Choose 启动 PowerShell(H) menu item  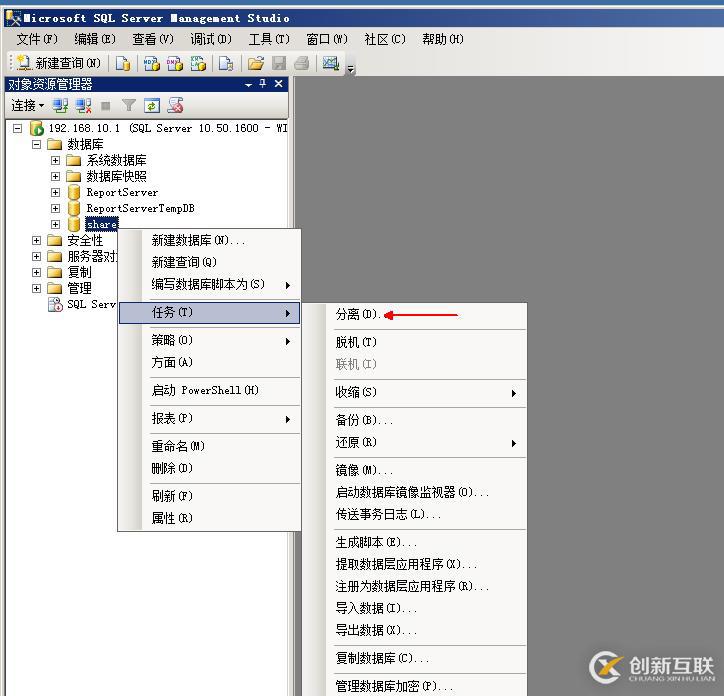[209, 391]
